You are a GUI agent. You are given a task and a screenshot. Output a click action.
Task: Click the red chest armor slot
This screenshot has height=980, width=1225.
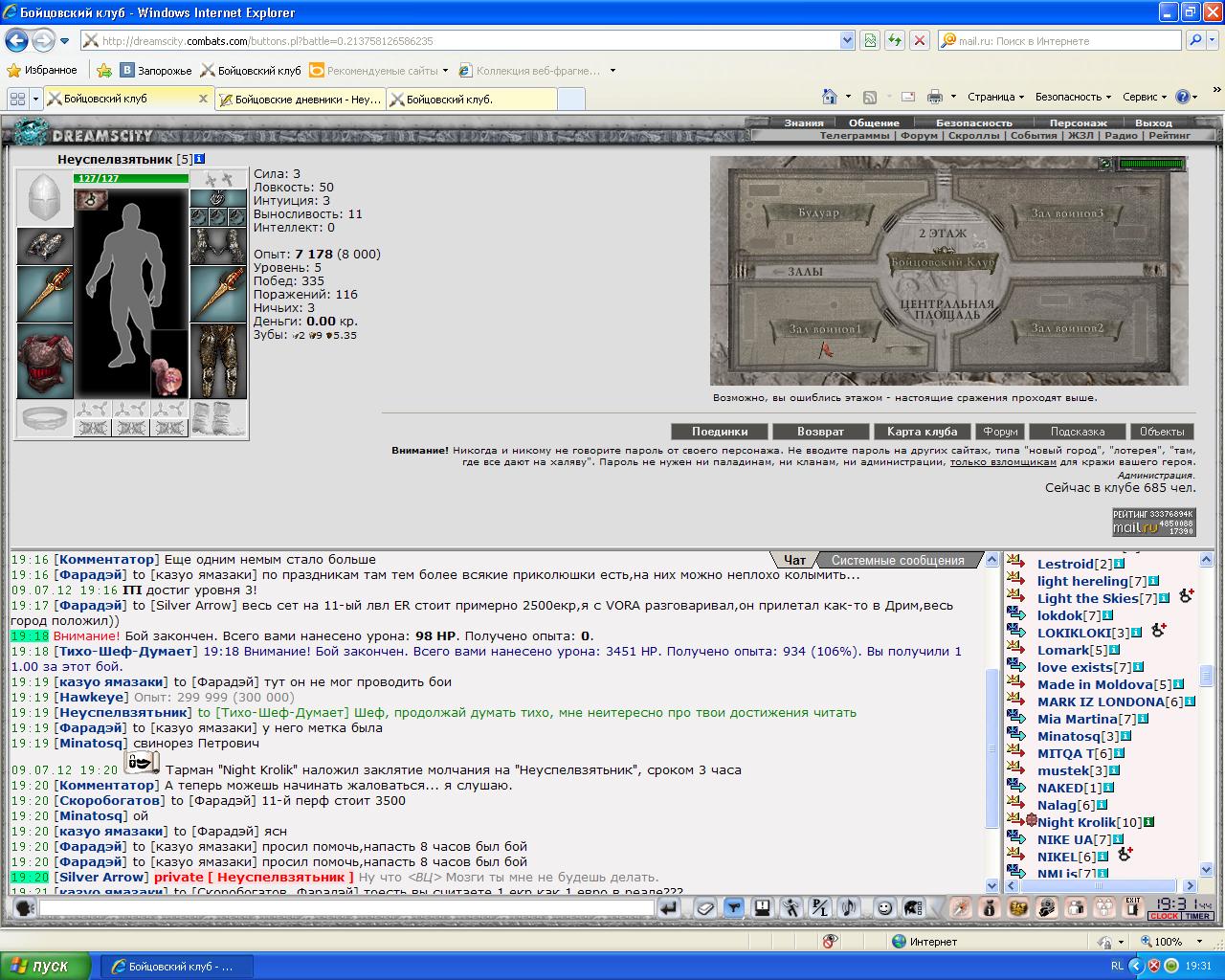tap(45, 362)
